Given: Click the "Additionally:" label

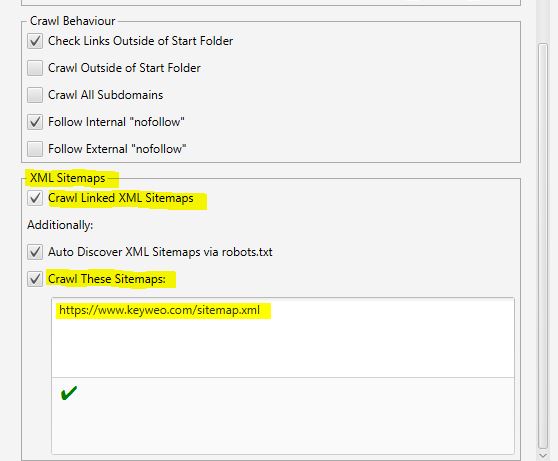Looking at the screenshot, I should tap(60, 225).
